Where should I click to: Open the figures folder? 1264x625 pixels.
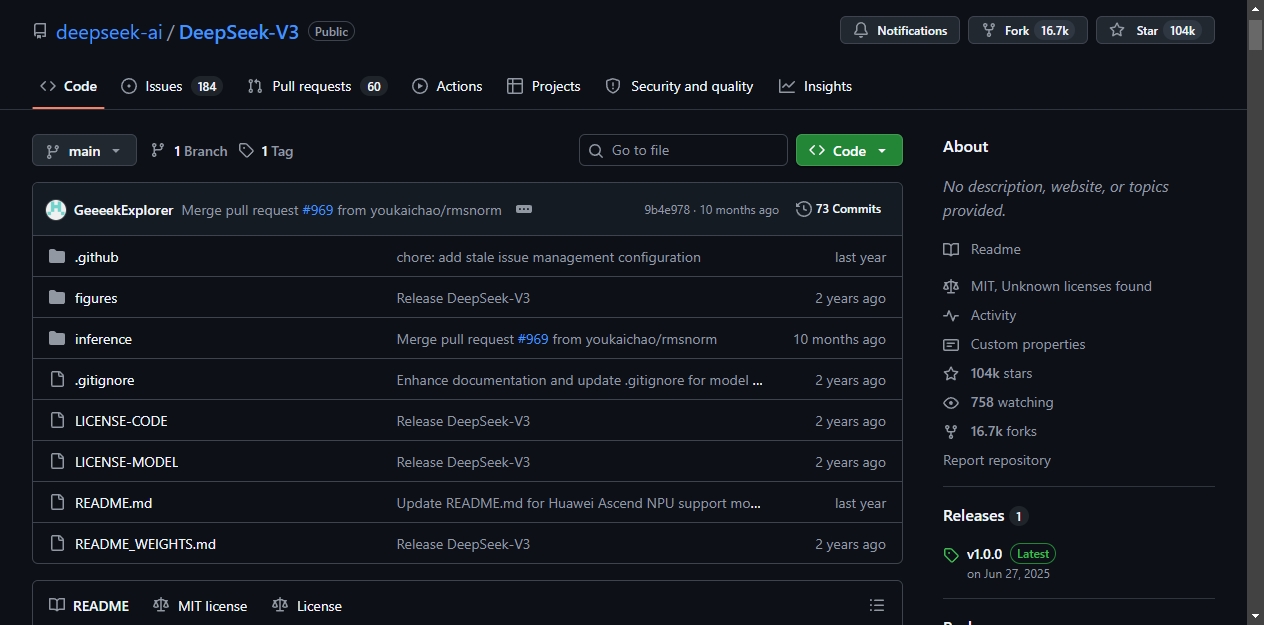point(96,298)
